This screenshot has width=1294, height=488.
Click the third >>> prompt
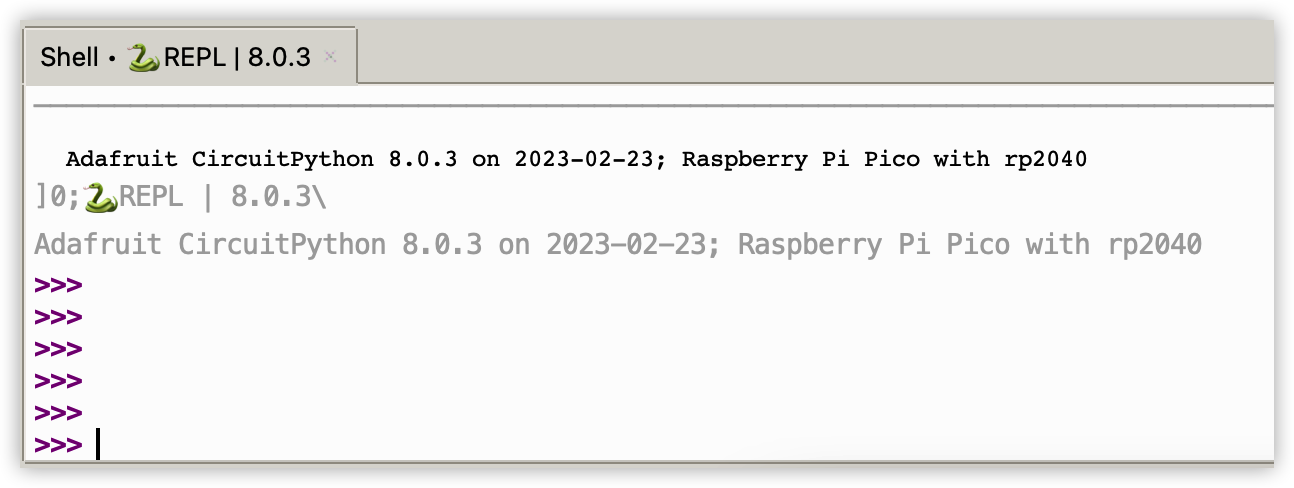58,349
